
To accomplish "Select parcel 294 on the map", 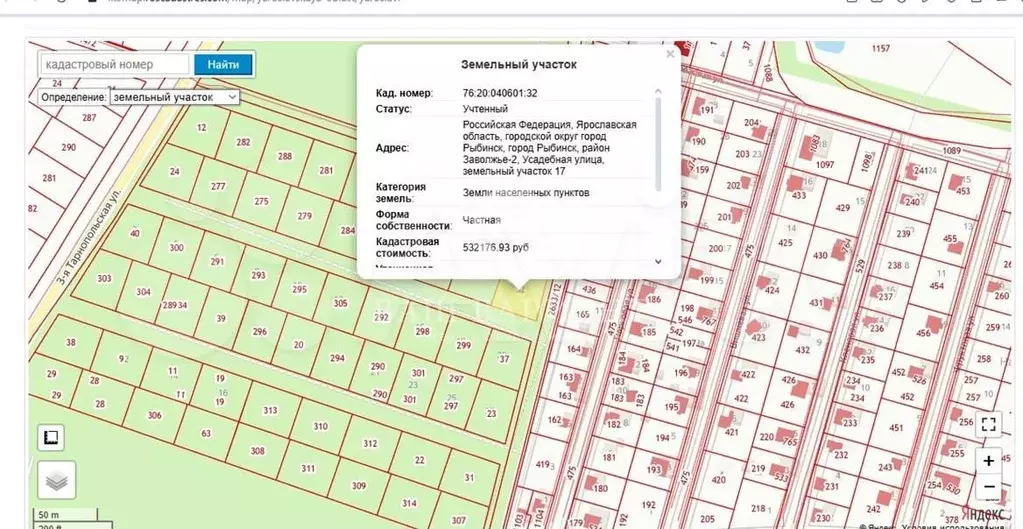I will click(x=337, y=358).
